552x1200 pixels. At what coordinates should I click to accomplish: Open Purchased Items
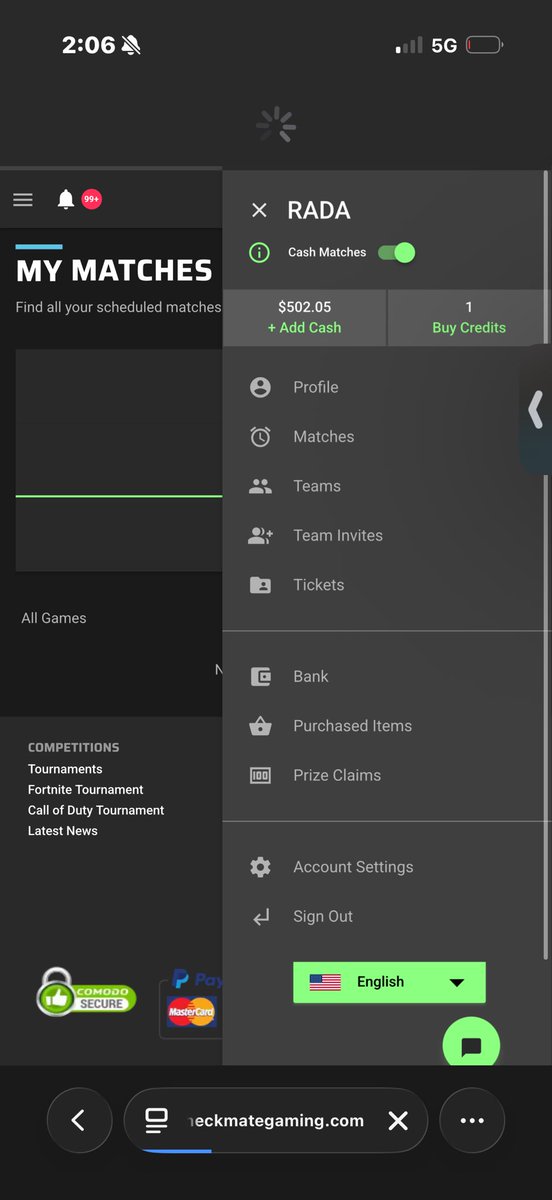[x=353, y=726]
